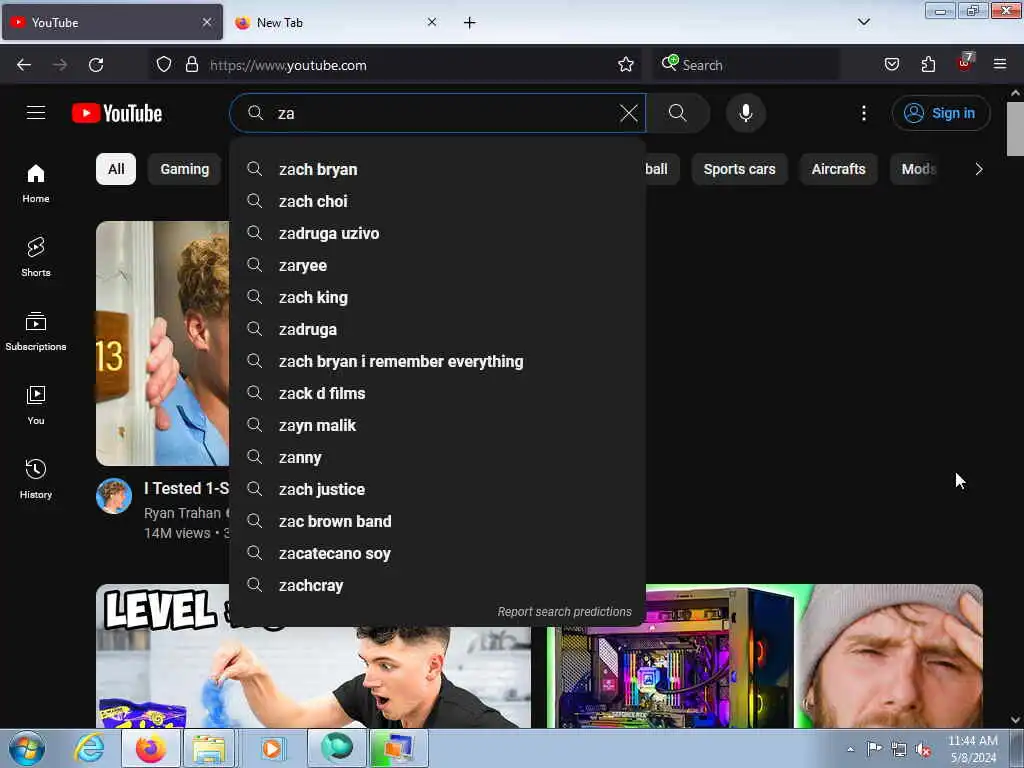Select the Aircrafts filter chip
The width and height of the screenshot is (1024, 768).
[x=838, y=169]
